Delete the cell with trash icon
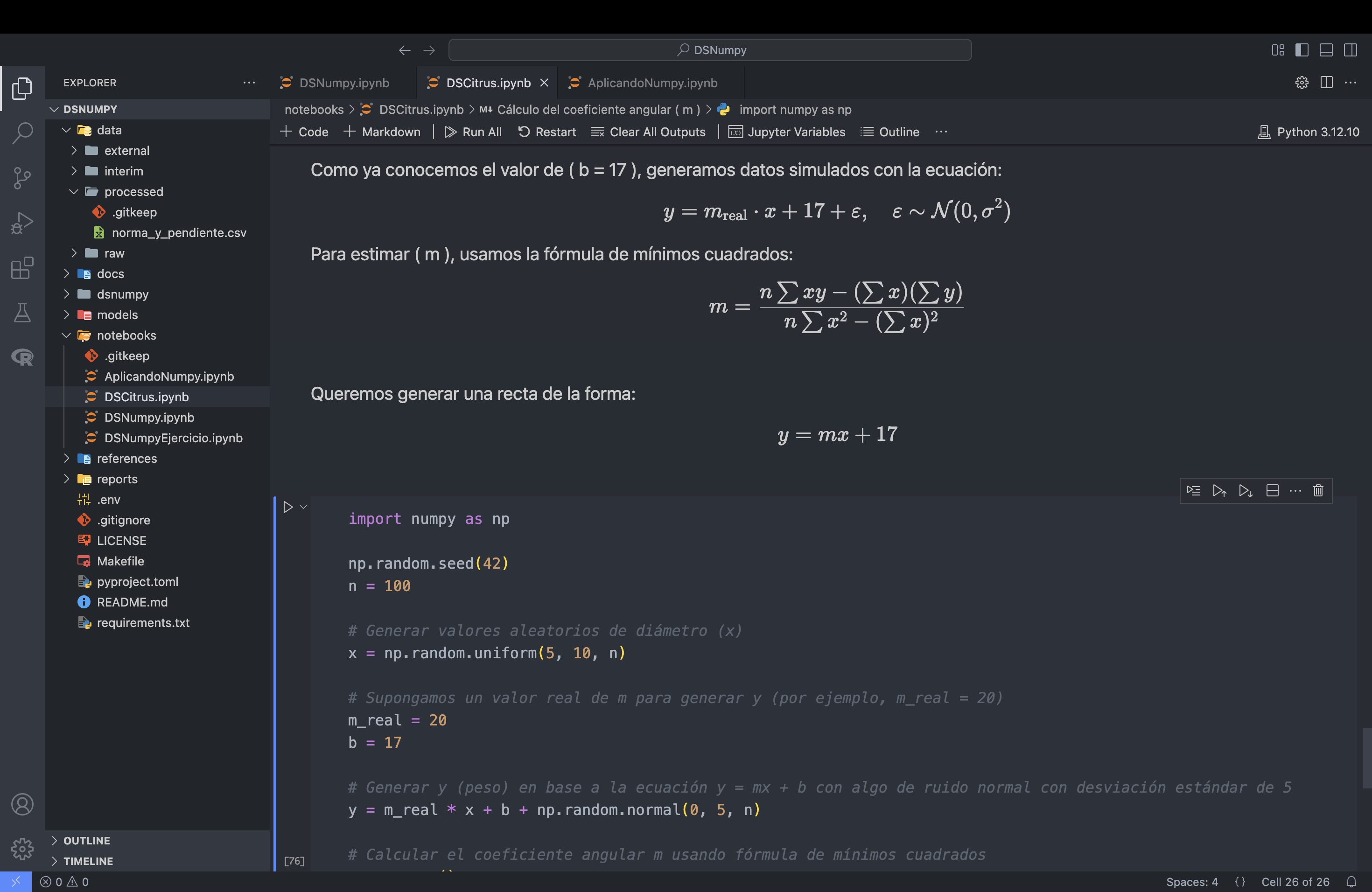1372x892 pixels. pos(1318,490)
